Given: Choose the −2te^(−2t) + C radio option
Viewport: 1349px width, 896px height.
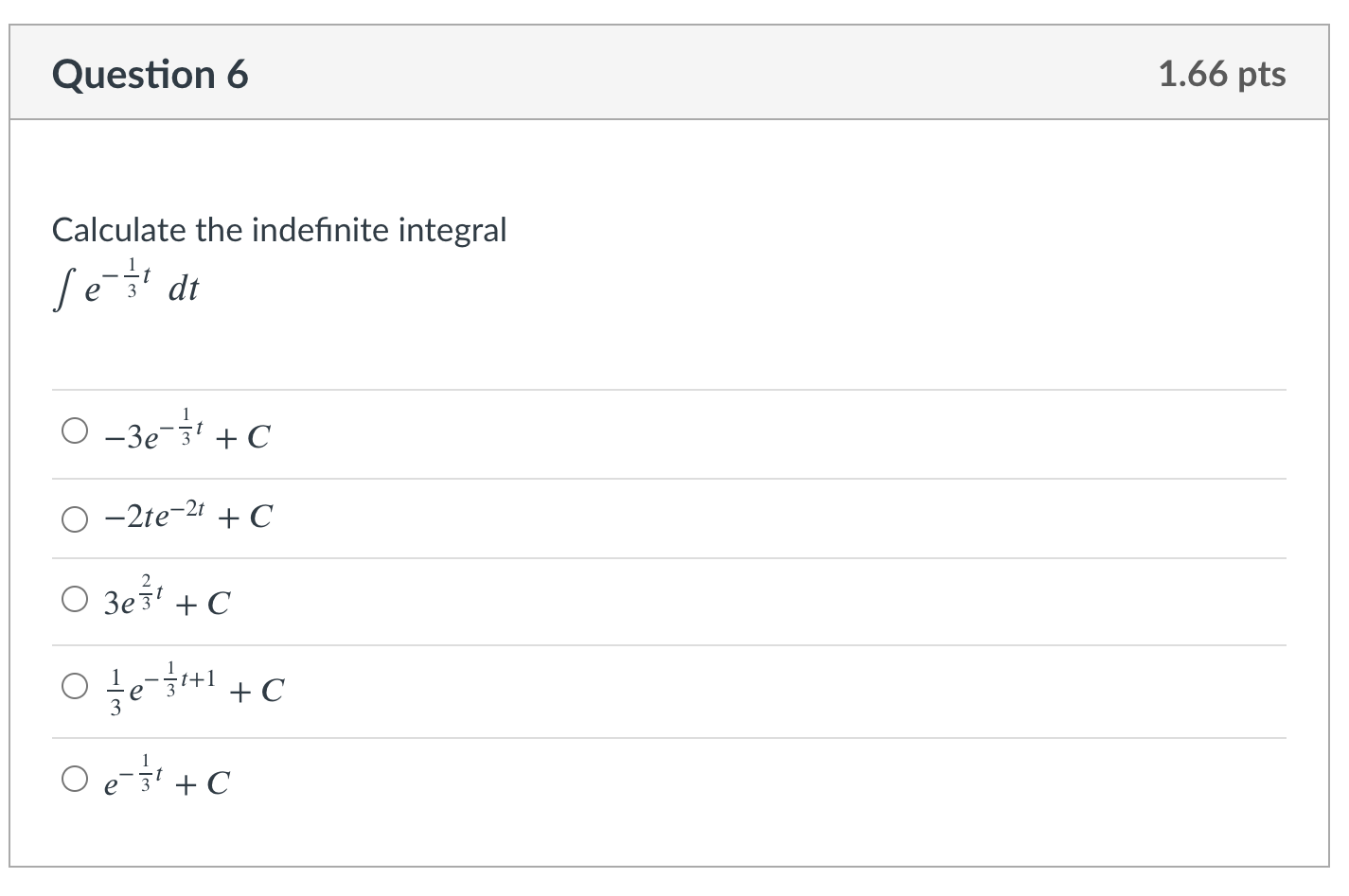Looking at the screenshot, I should (76, 519).
